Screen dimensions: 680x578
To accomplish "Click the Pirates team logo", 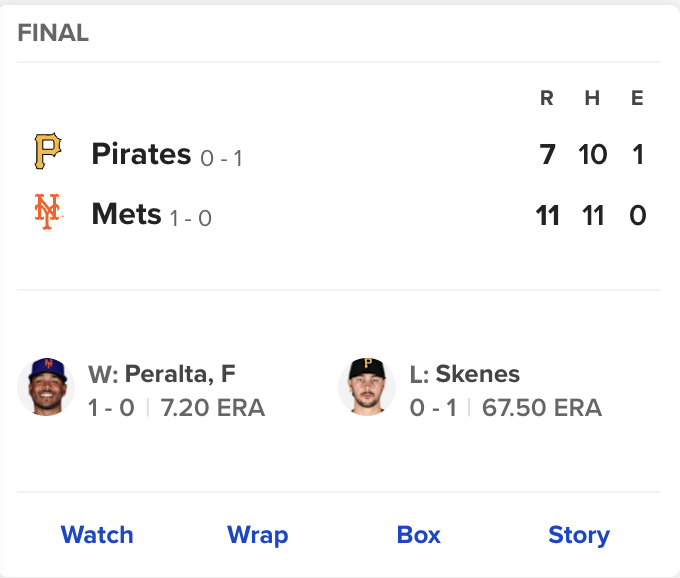I will point(47,153).
